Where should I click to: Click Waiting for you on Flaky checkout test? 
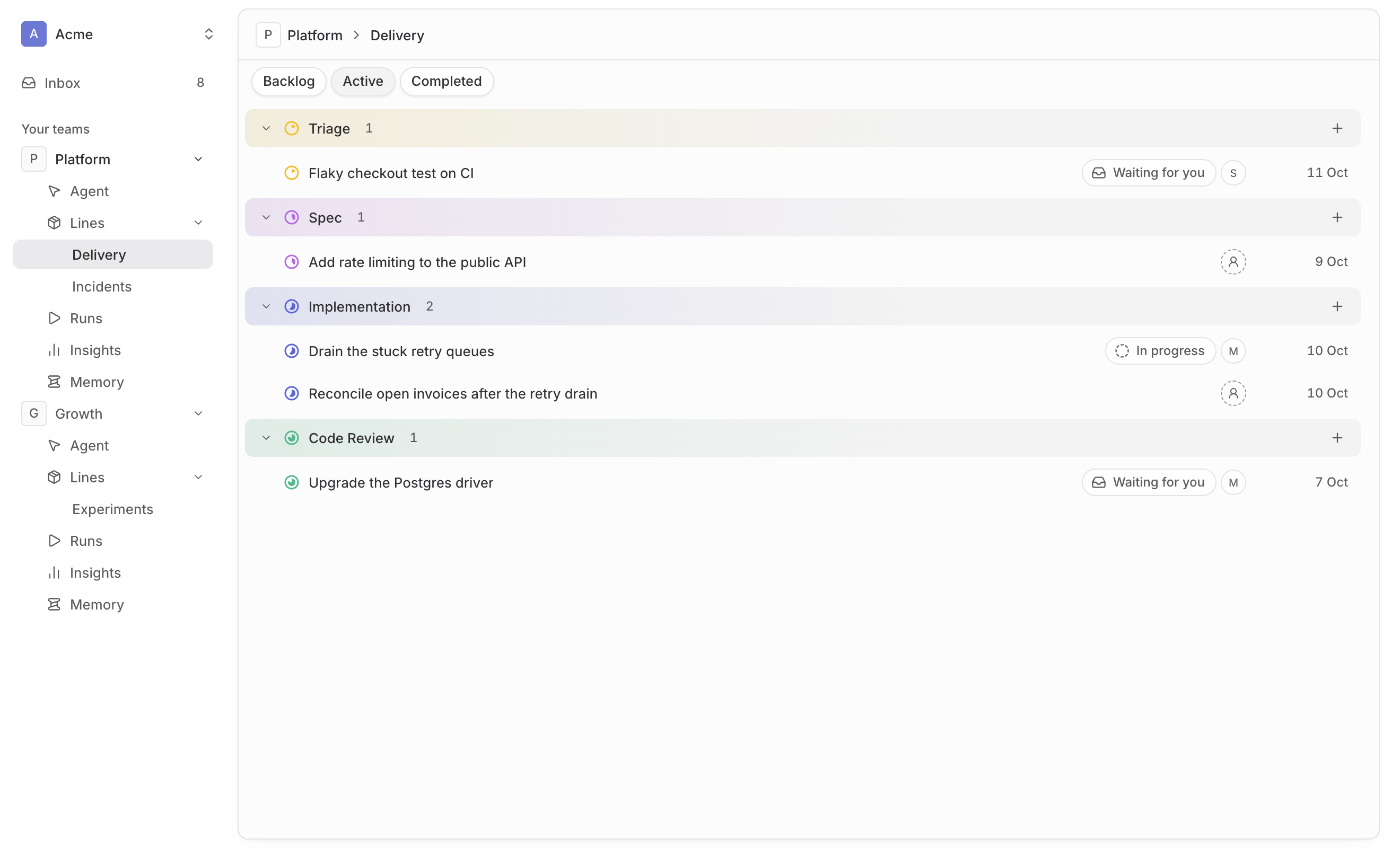[1148, 173]
